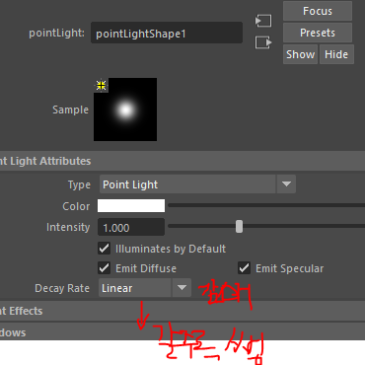The width and height of the screenshot is (365, 365).
Task: Select the Point Light type combo box
Action: (197, 184)
